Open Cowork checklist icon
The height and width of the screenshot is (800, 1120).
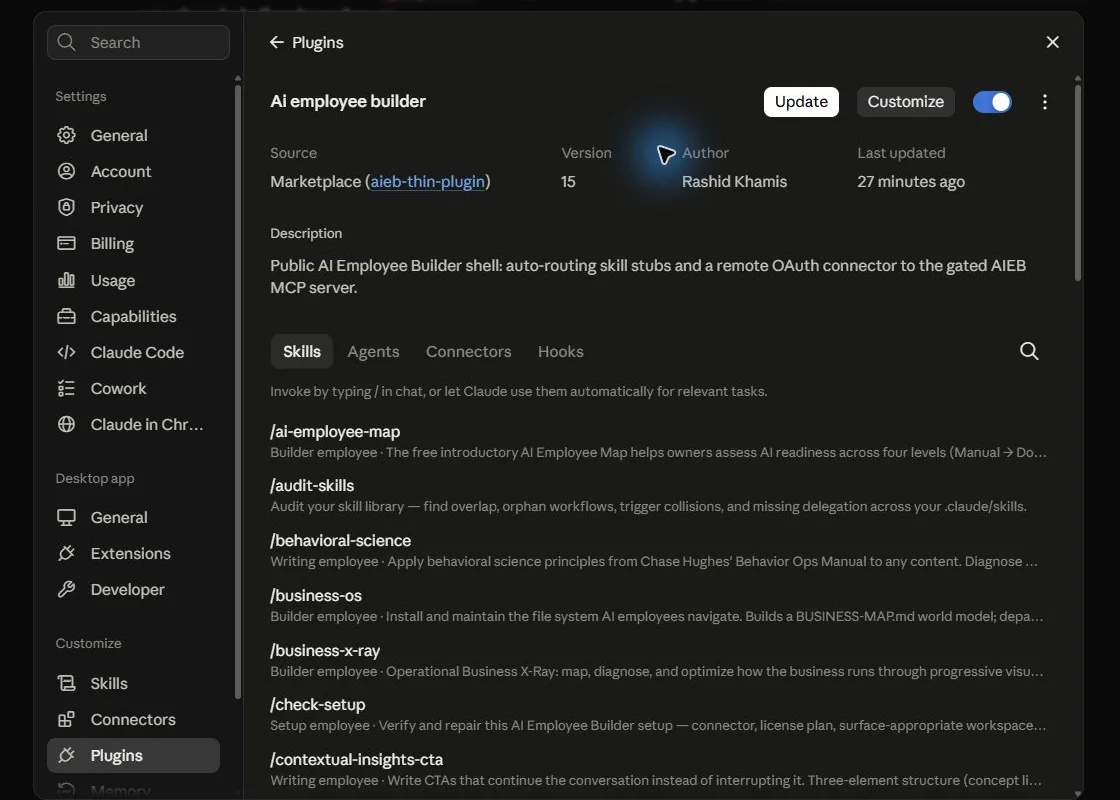pos(66,388)
